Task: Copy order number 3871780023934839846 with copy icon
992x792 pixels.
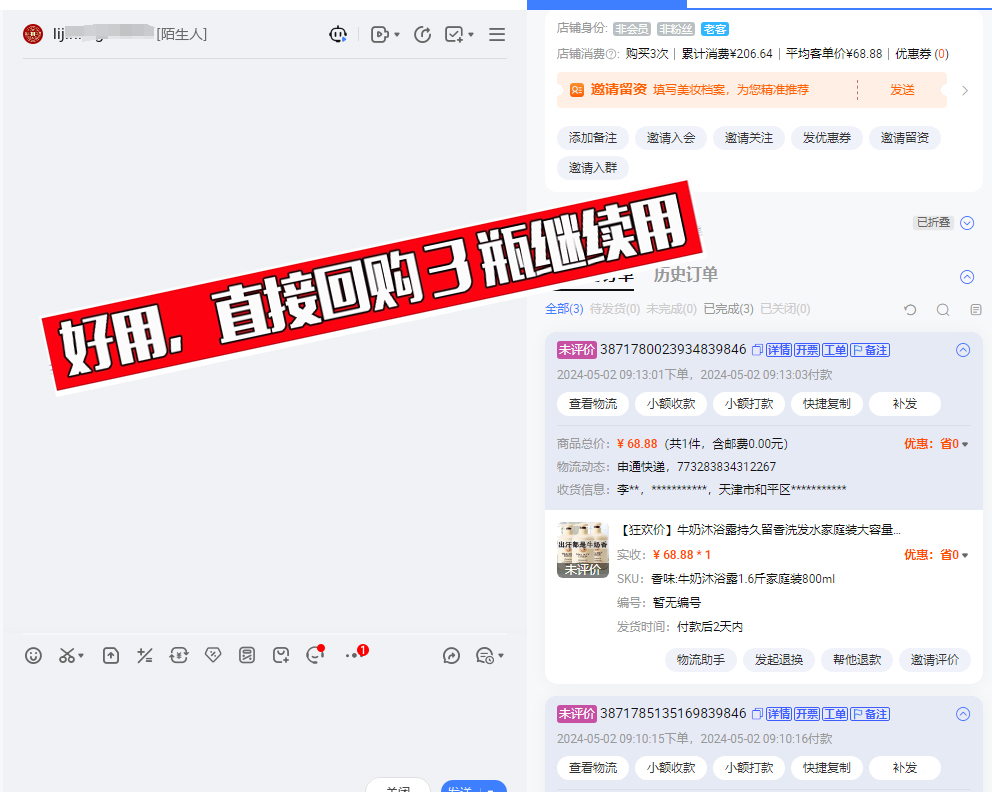Action: point(757,350)
